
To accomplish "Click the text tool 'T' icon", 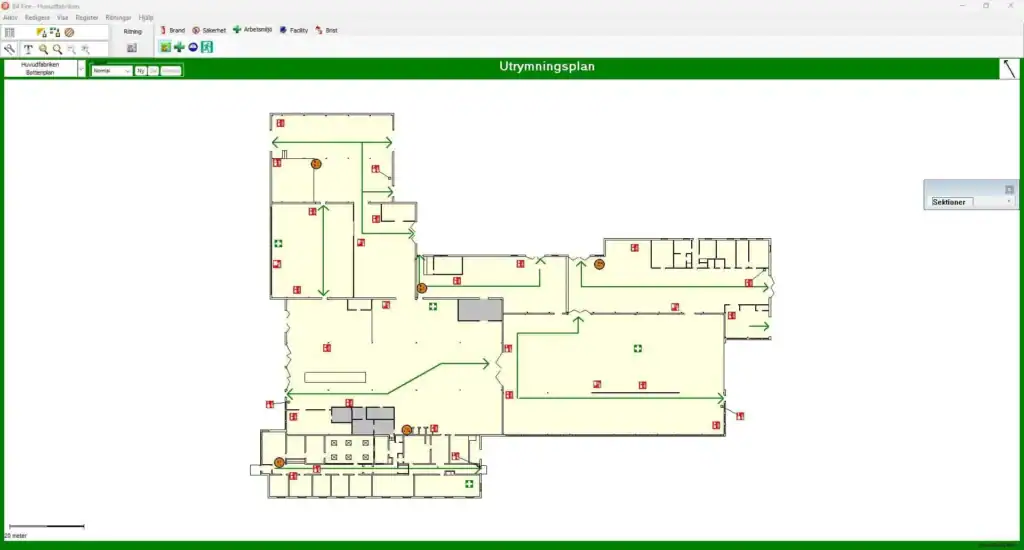I will (x=28, y=49).
